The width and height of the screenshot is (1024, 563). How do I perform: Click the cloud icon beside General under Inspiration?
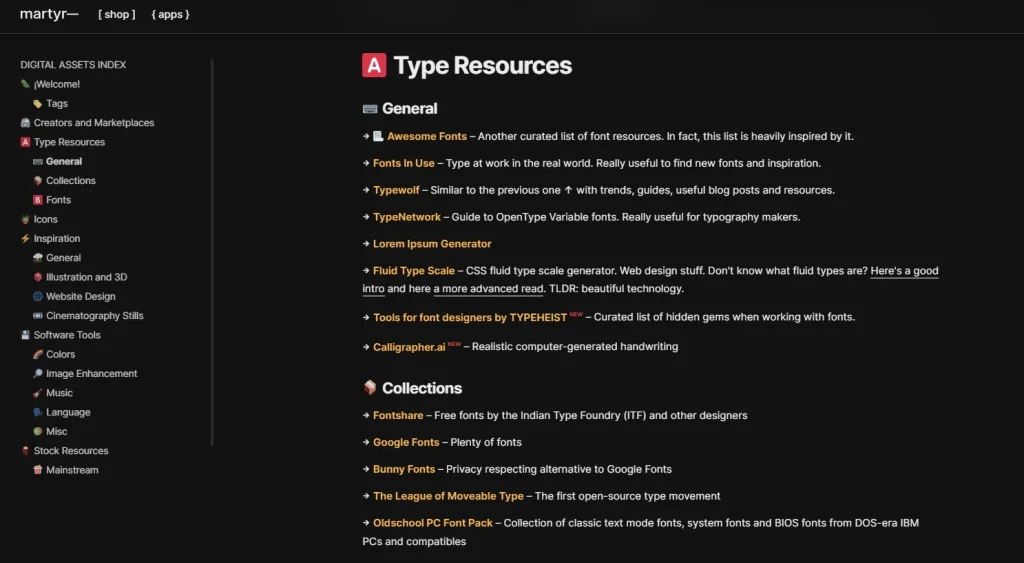[38, 258]
